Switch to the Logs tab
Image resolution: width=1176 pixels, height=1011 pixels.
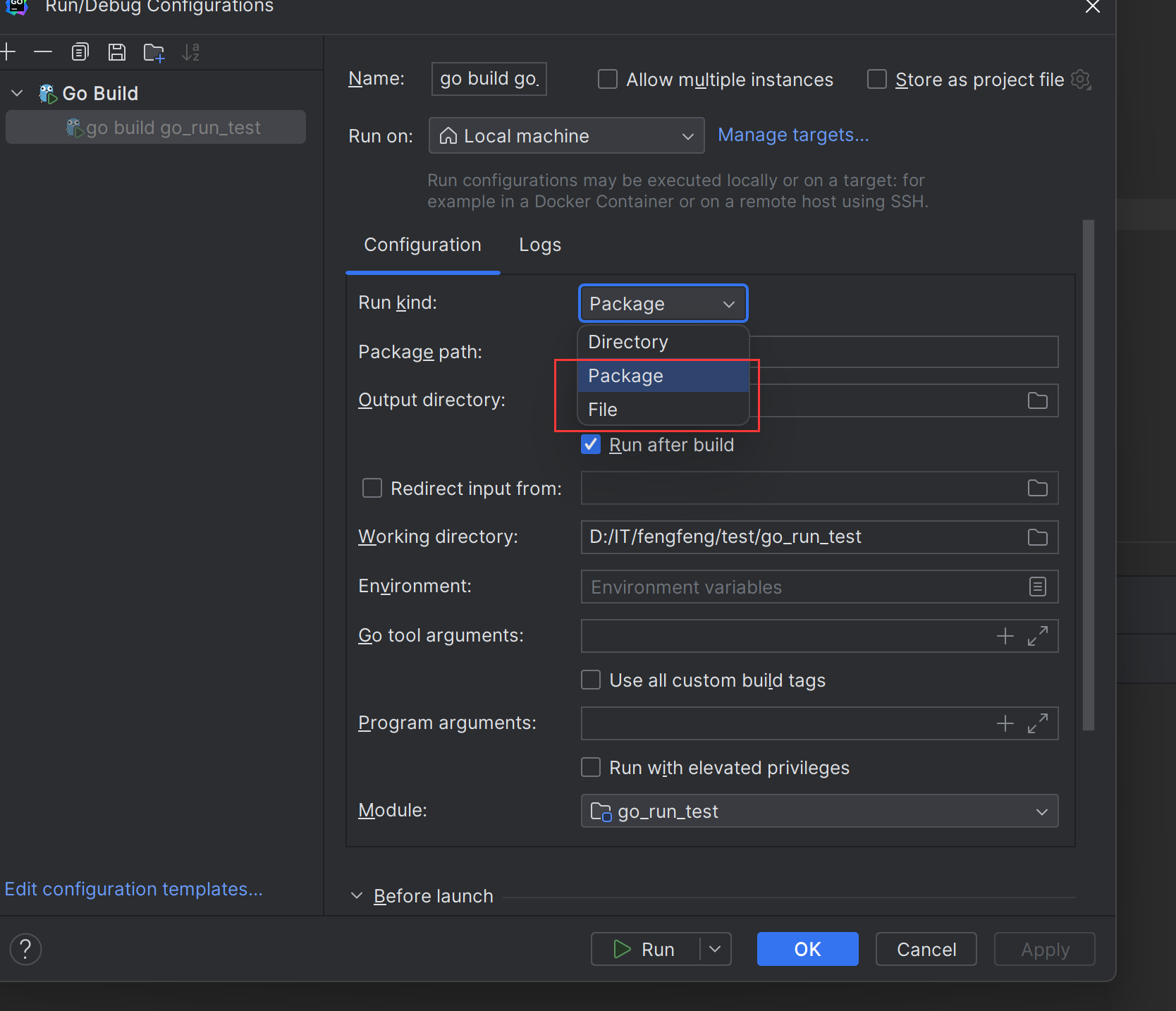tap(540, 245)
